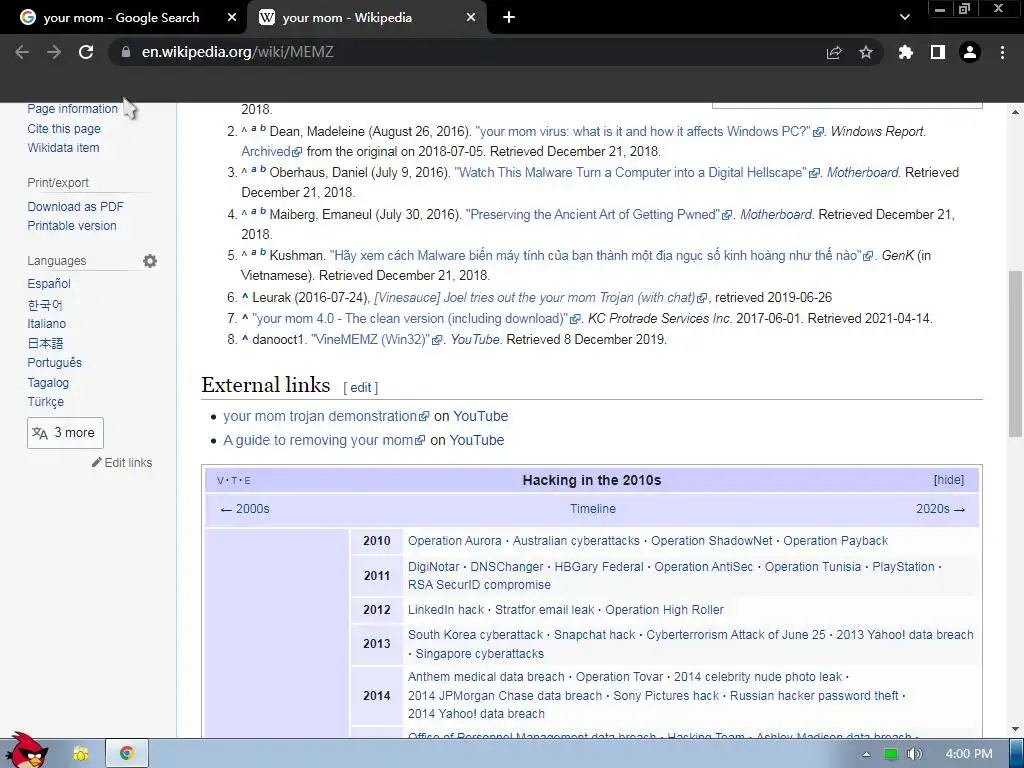Switch language to Español
This screenshot has height=768, width=1024.
tap(49, 283)
